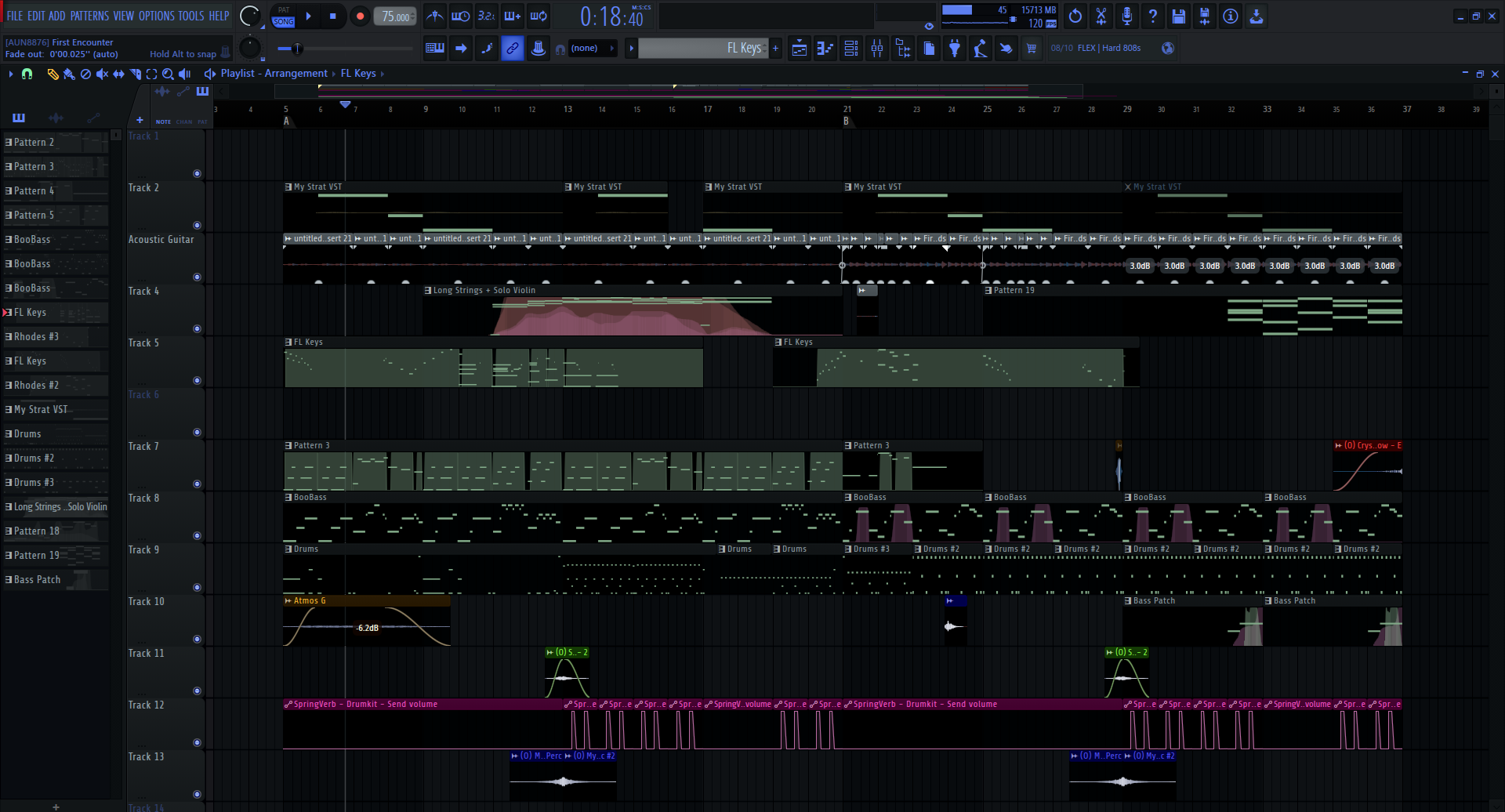The width and height of the screenshot is (1505, 812).
Task: Click the touch controller hand icon
Action: (x=1006, y=49)
